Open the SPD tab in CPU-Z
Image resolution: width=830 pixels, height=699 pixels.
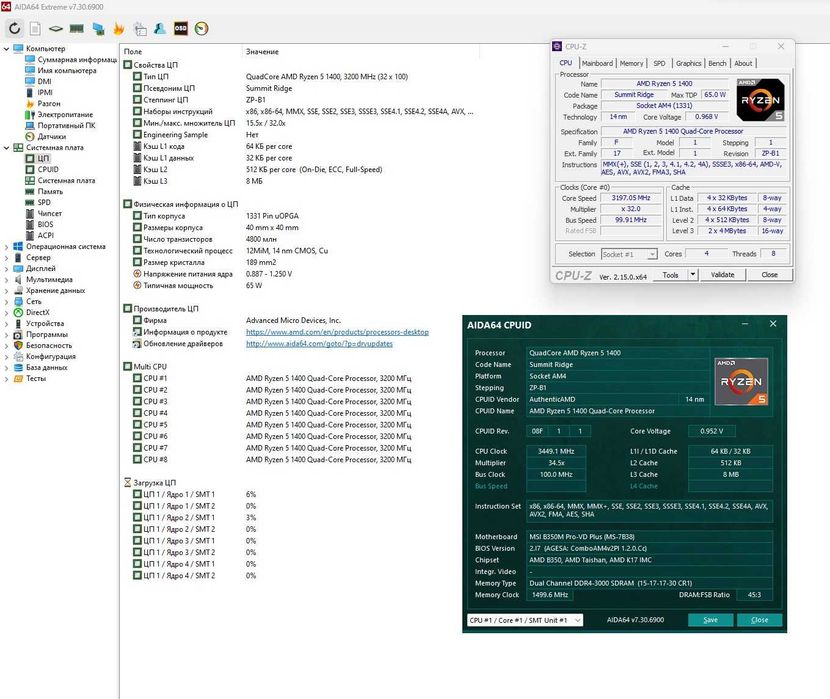[659, 63]
